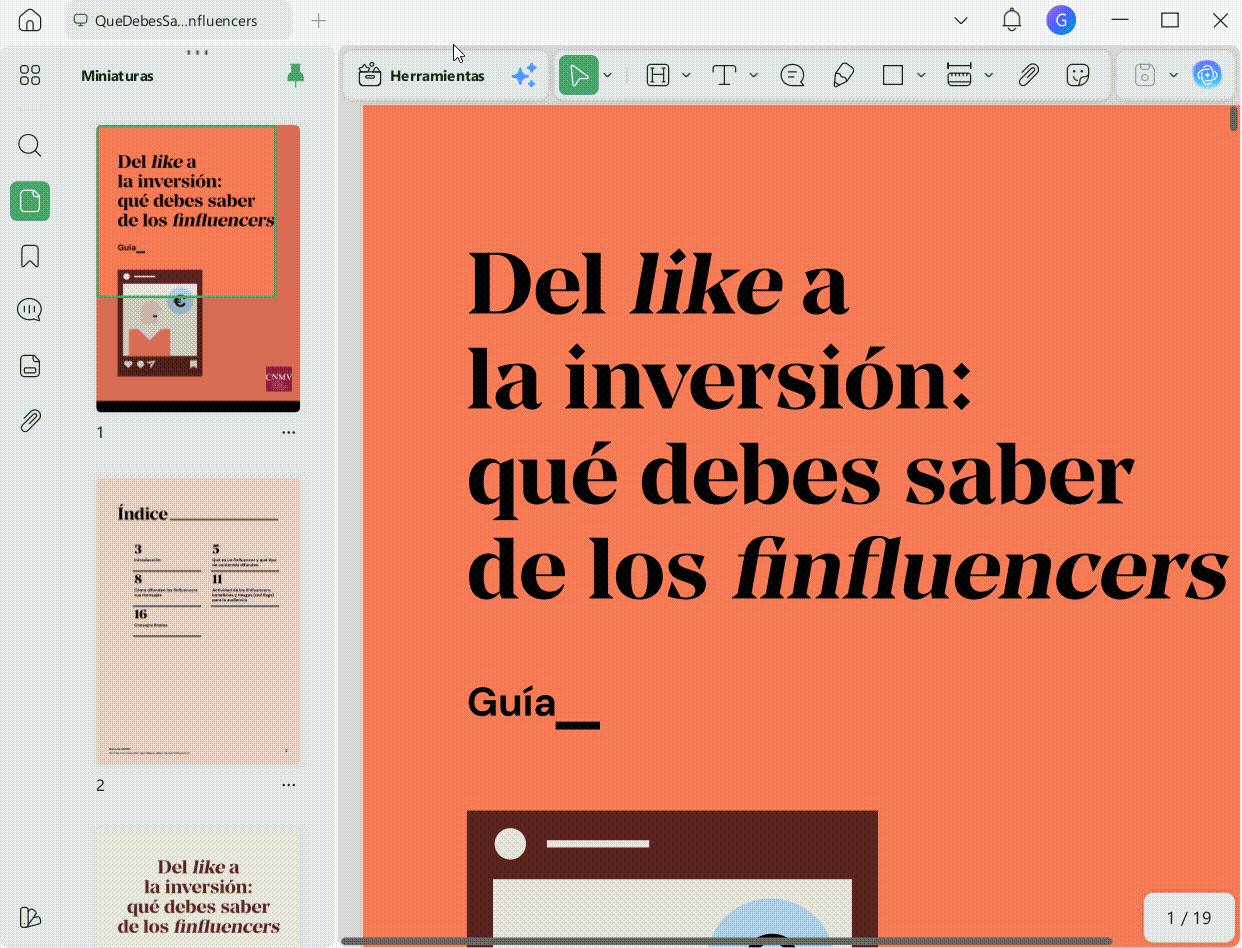This screenshot has width=1242, height=948.
Task: Open the notifications bell
Action: pyautogui.click(x=1012, y=20)
